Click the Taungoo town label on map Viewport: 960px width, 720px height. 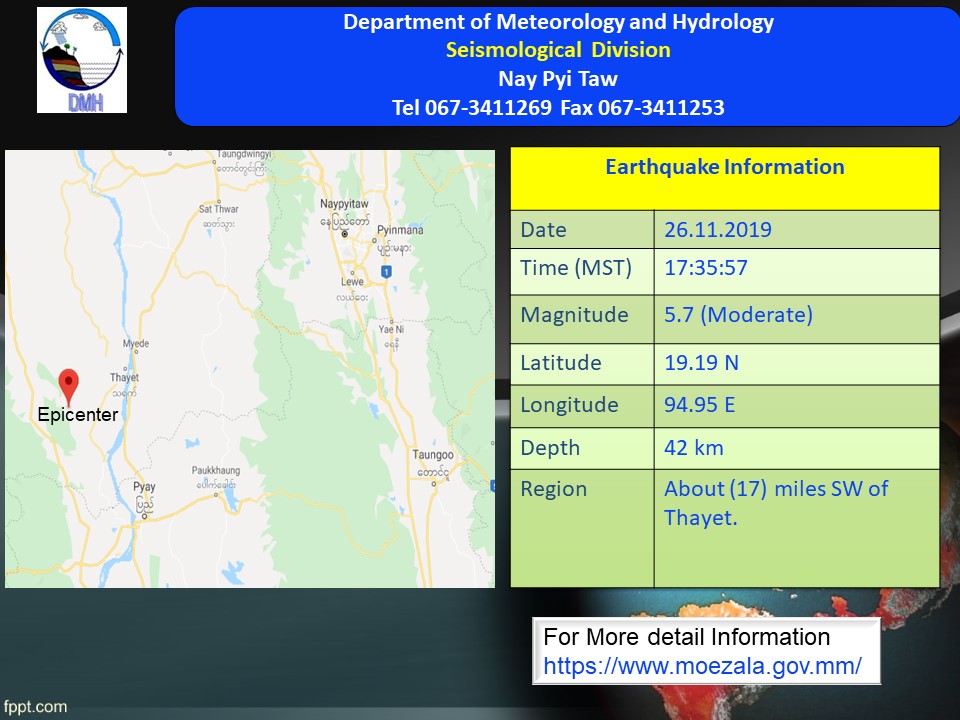click(433, 455)
